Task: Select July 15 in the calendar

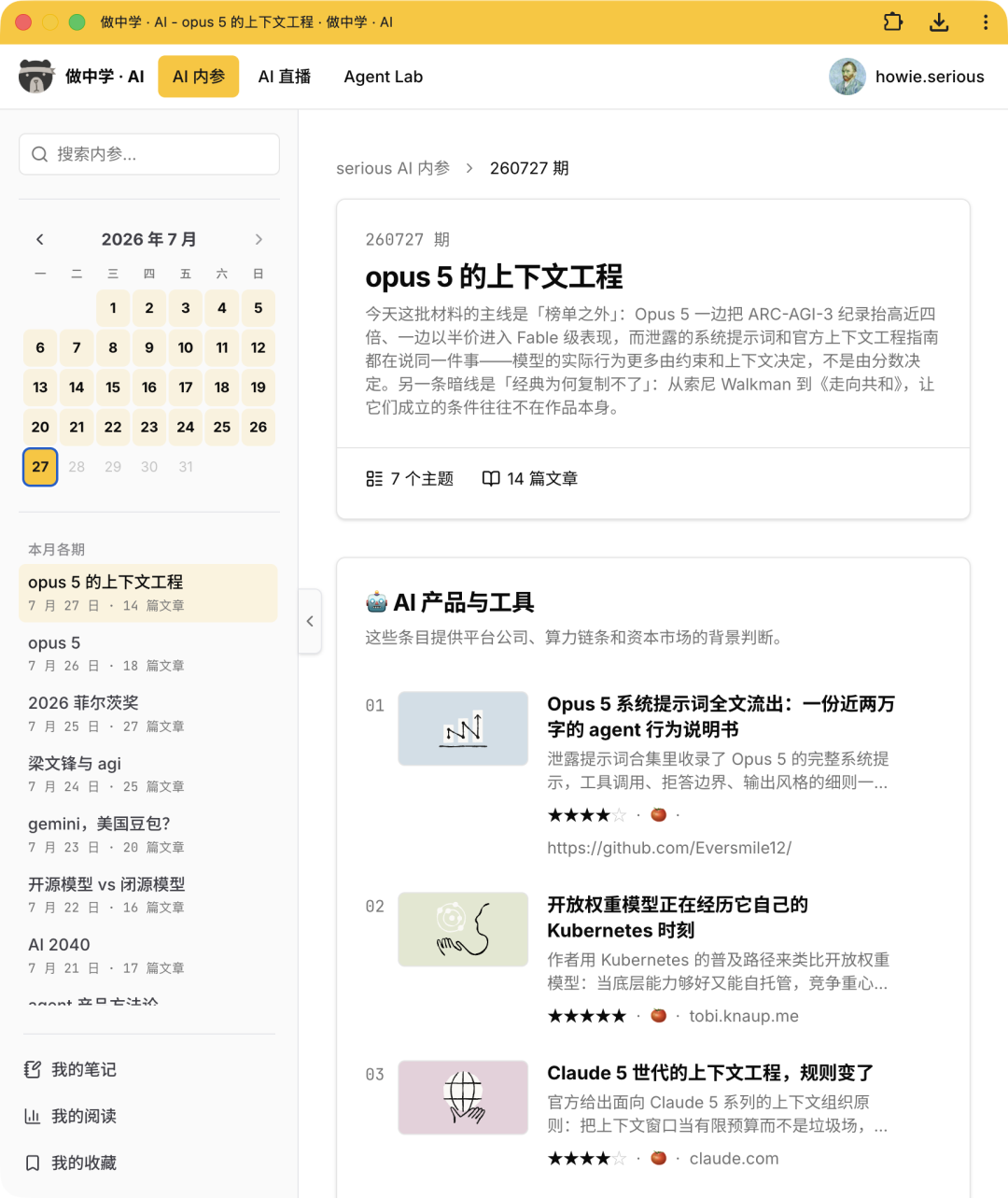Action: [113, 388]
